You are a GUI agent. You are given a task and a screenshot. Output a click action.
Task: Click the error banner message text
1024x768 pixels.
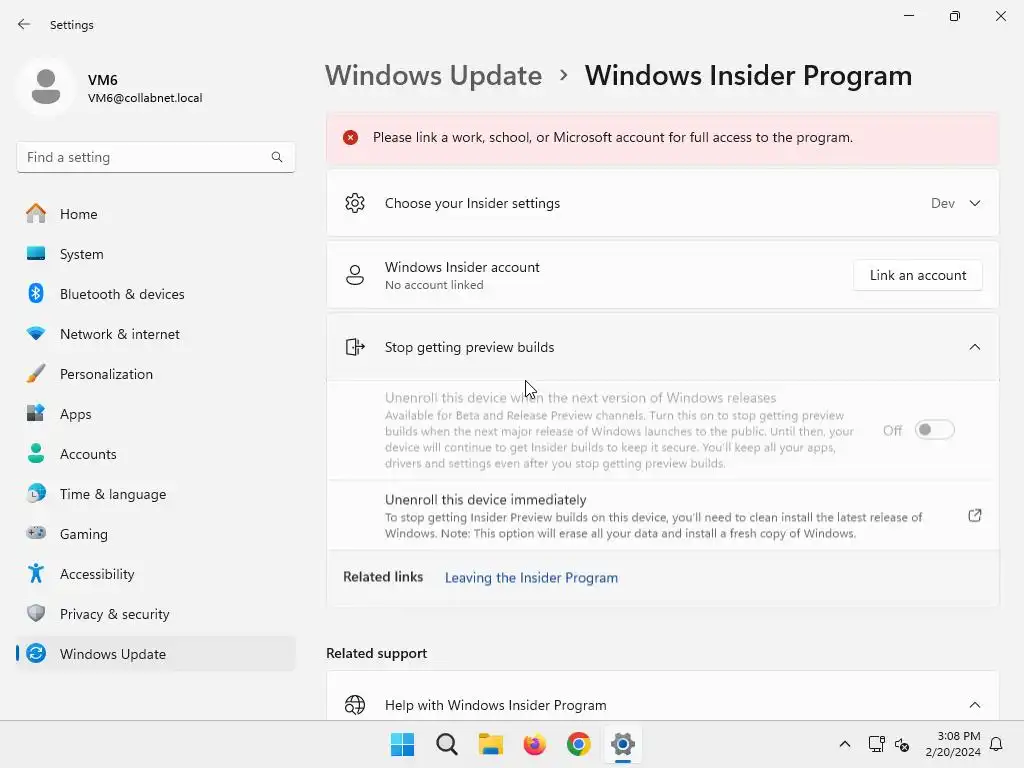tap(613, 137)
